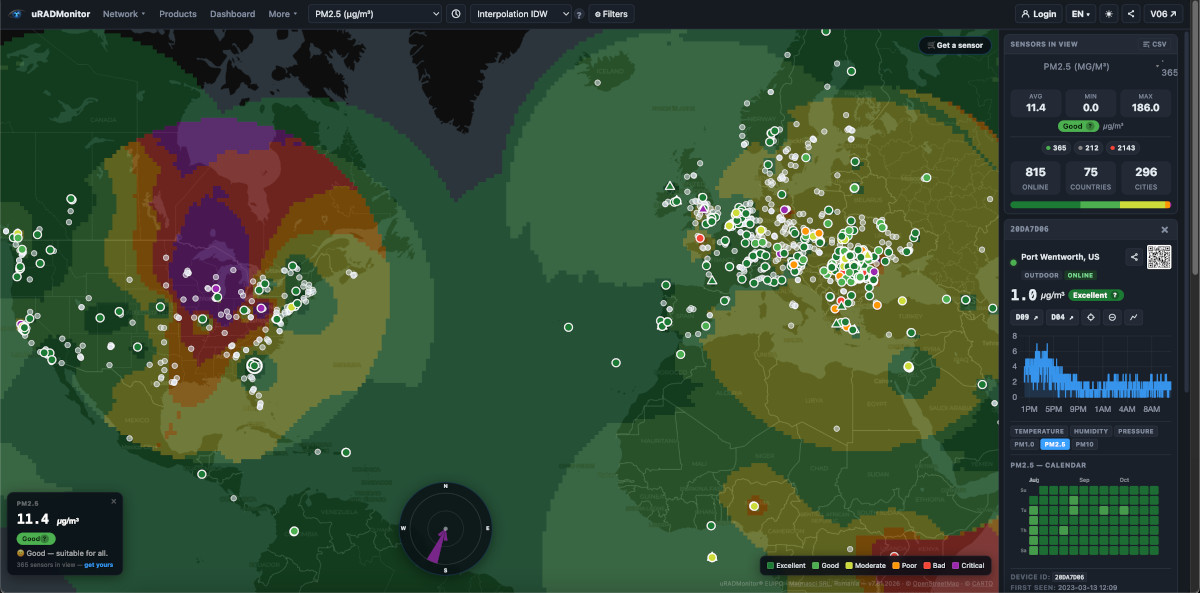The image size is (1200, 593).
Task: Close the 20DA7D06 sensor panel
Action: click(1164, 229)
